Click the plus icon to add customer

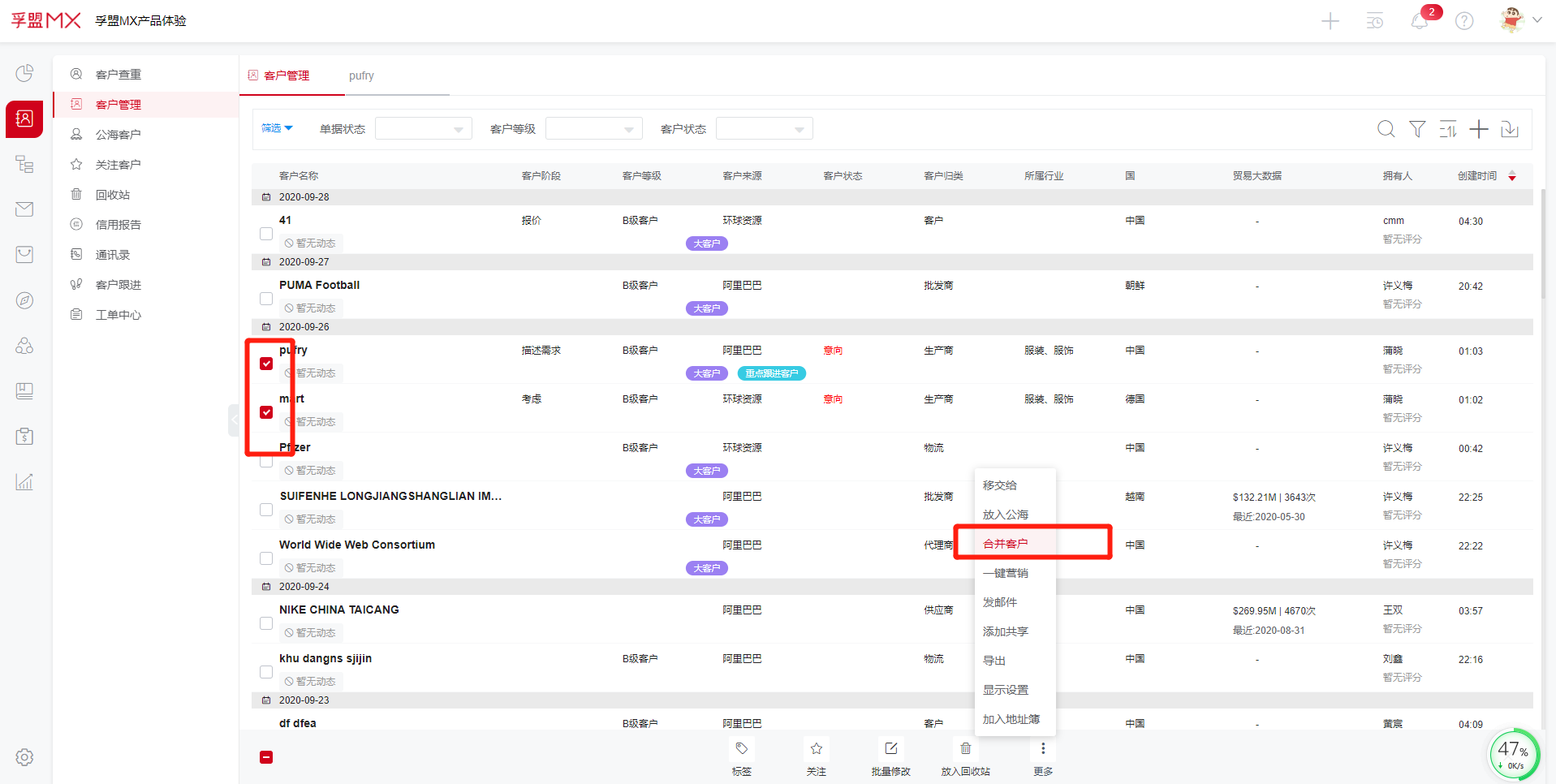(1479, 129)
